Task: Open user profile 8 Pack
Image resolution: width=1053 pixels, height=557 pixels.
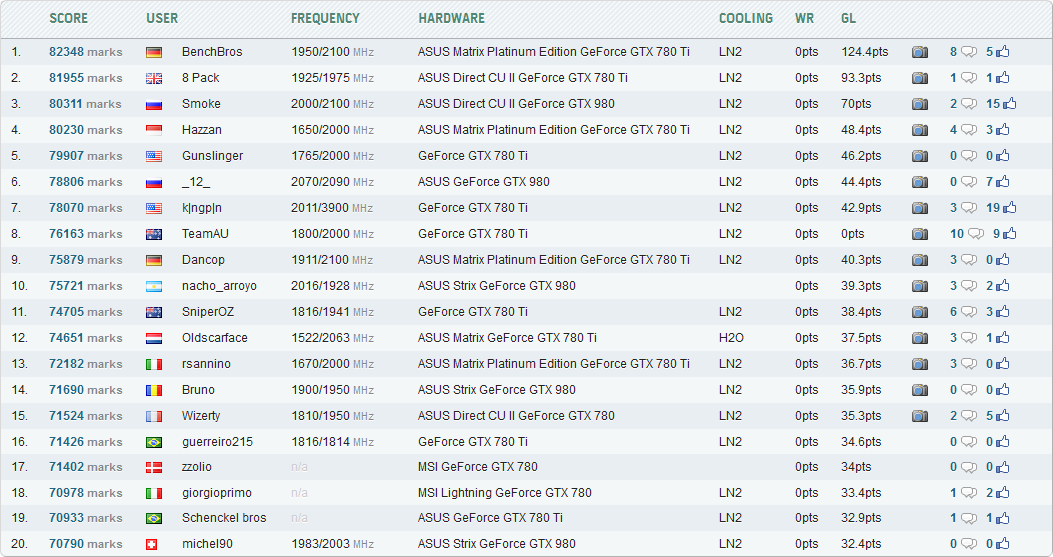Action: coord(201,78)
